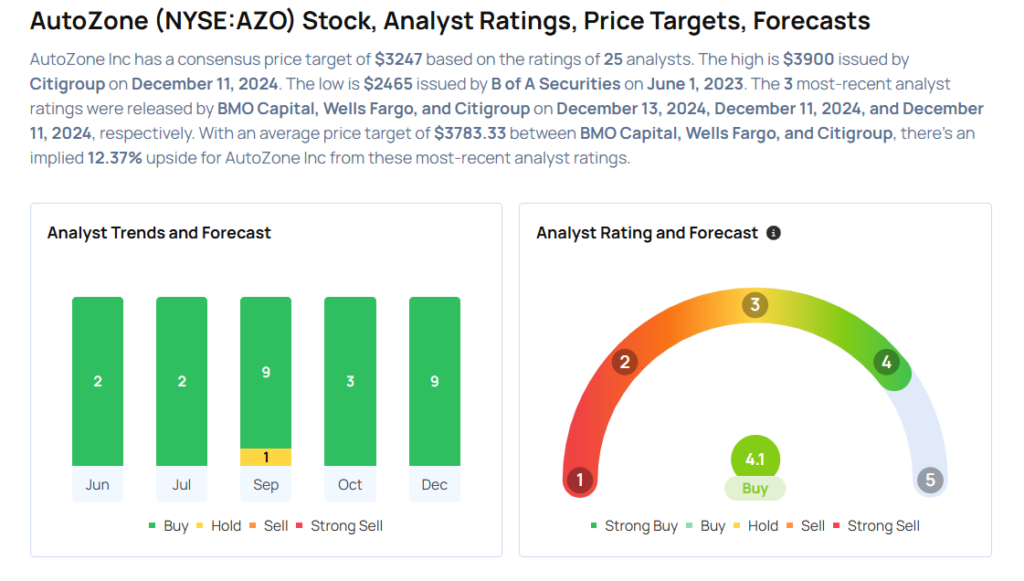Viewport: 1024px width, 581px height.
Task: Click gauge marker number 3
Action: coord(756,305)
